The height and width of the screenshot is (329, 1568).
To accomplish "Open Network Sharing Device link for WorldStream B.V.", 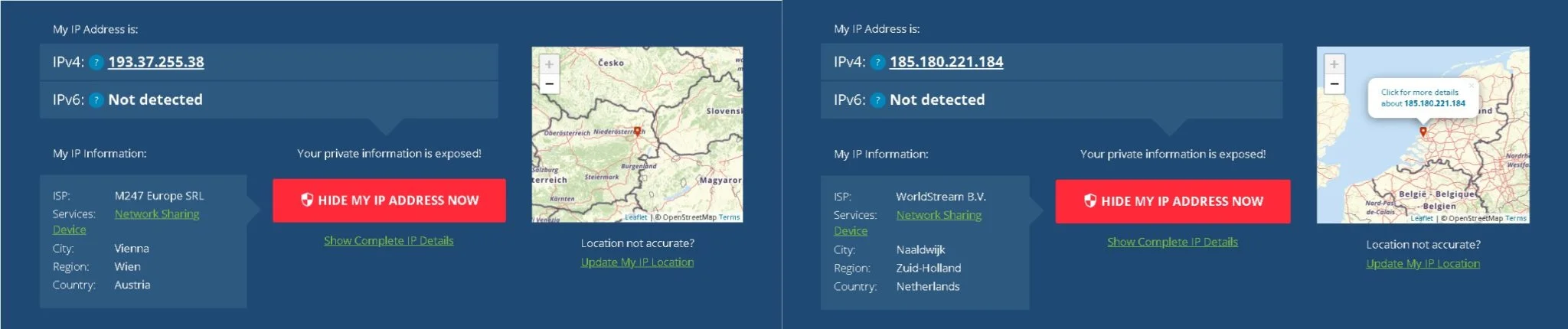I will (x=939, y=216).
